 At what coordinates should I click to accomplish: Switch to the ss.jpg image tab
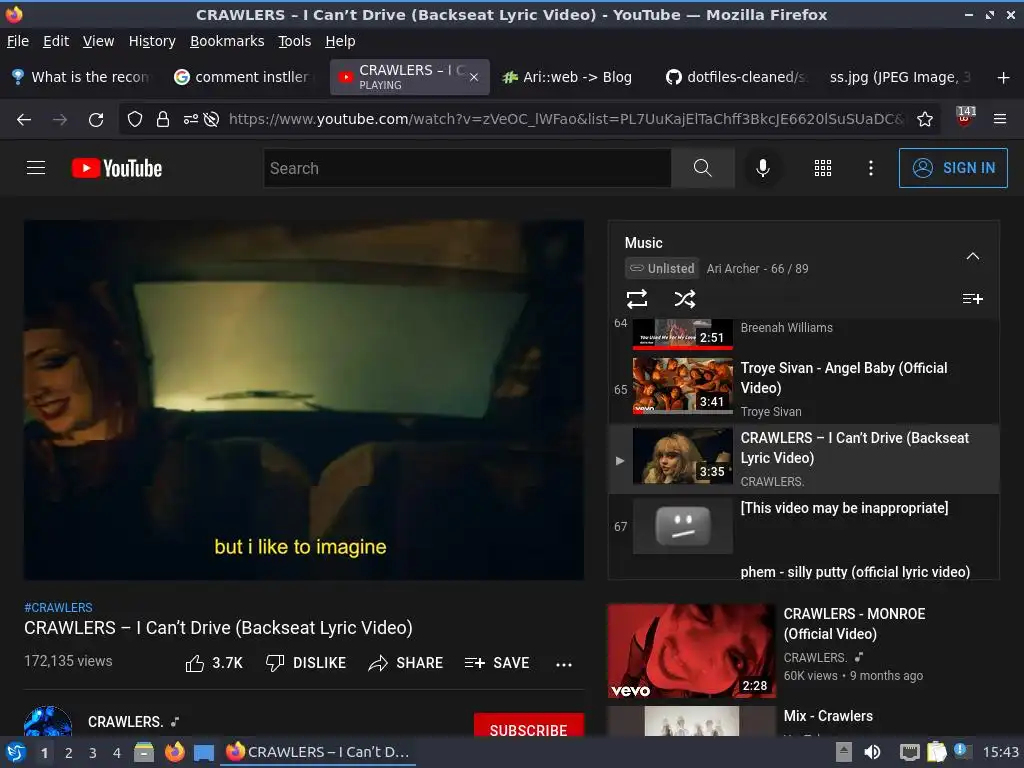click(900, 77)
